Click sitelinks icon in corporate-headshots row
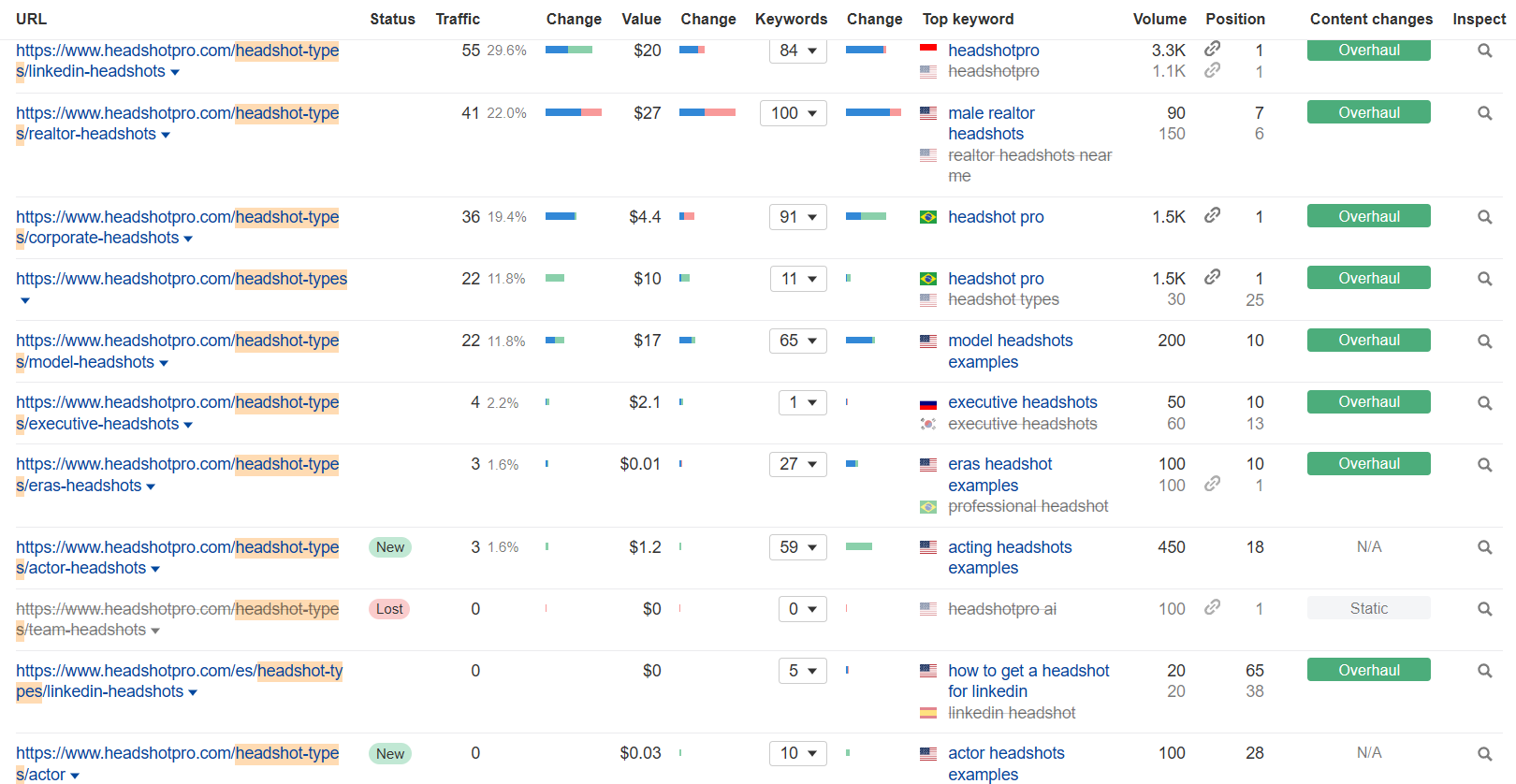The height and width of the screenshot is (784, 1516). tap(1212, 215)
